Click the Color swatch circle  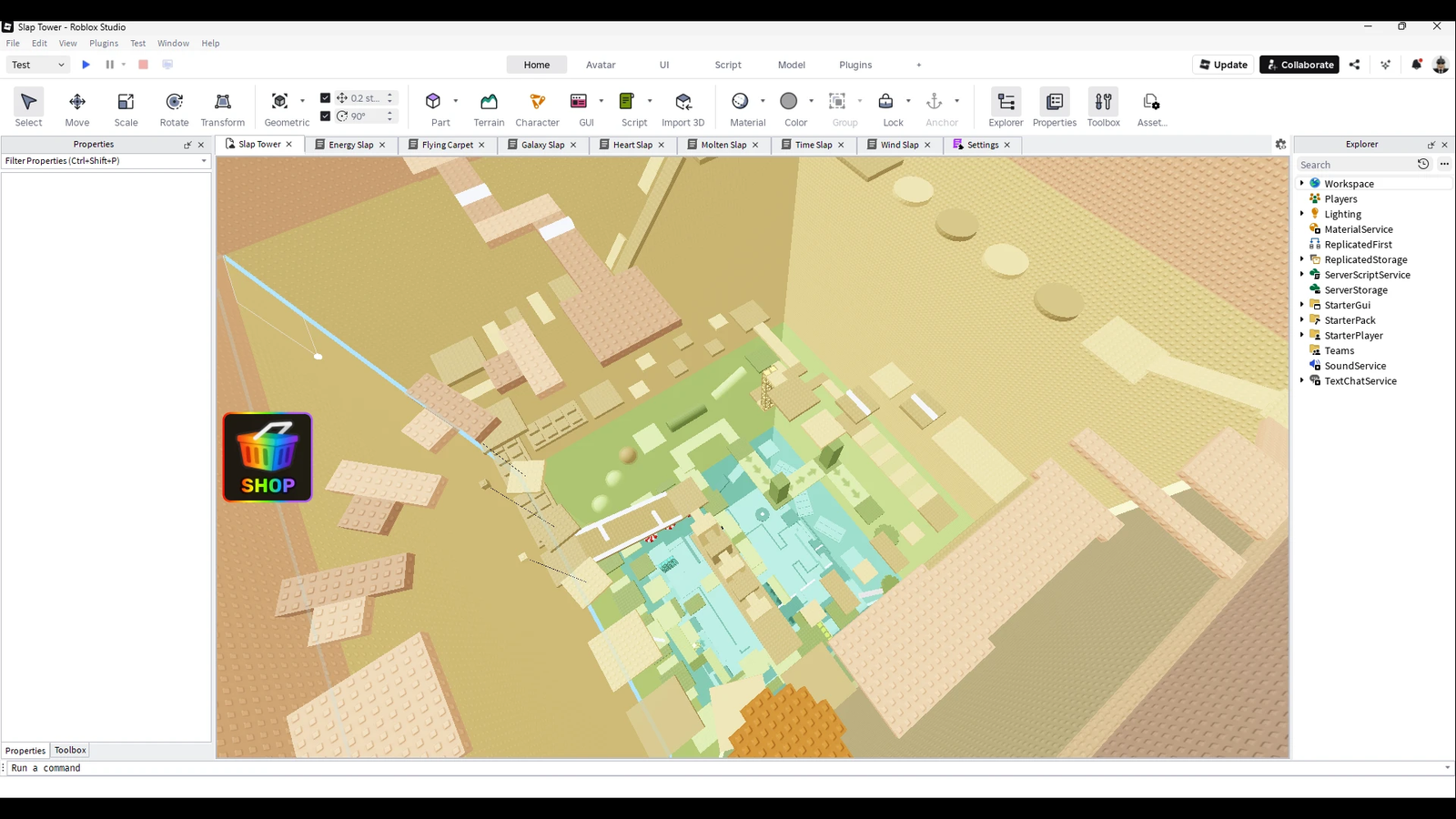tap(789, 102)
